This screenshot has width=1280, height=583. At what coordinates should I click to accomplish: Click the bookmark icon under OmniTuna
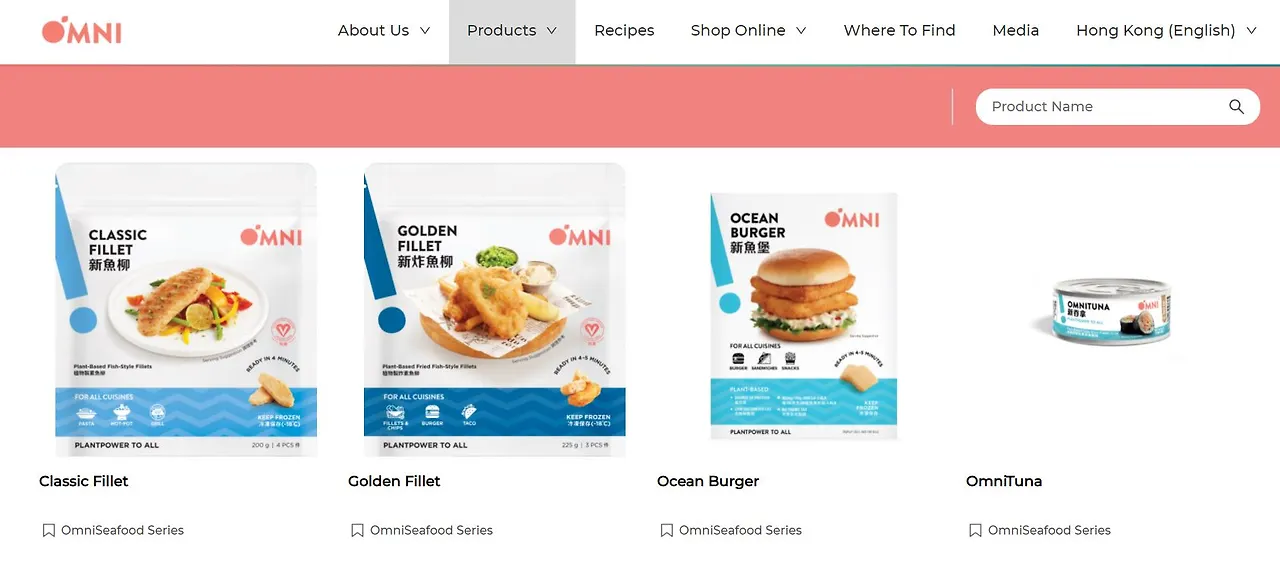click(975, 530)
